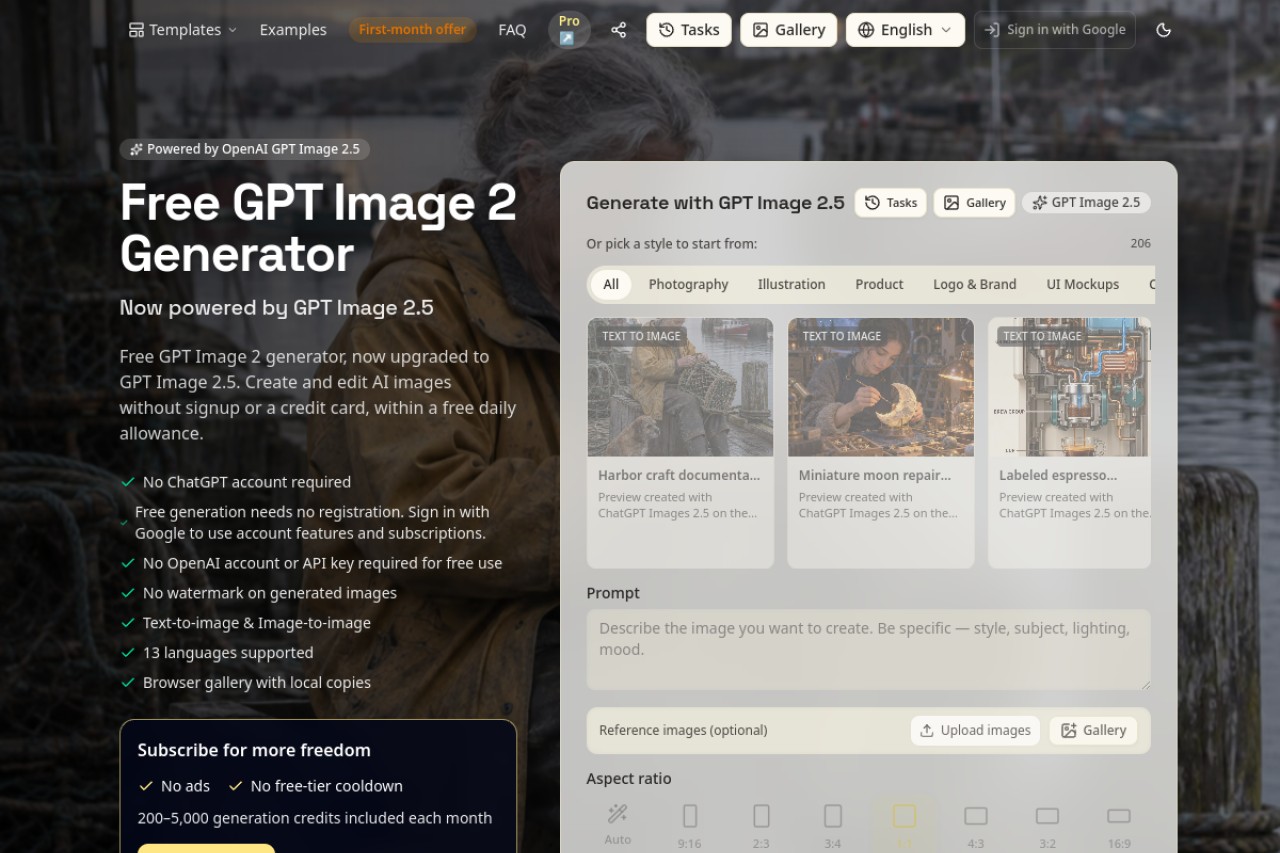Focus the Prompt description text box

(868, 650)
